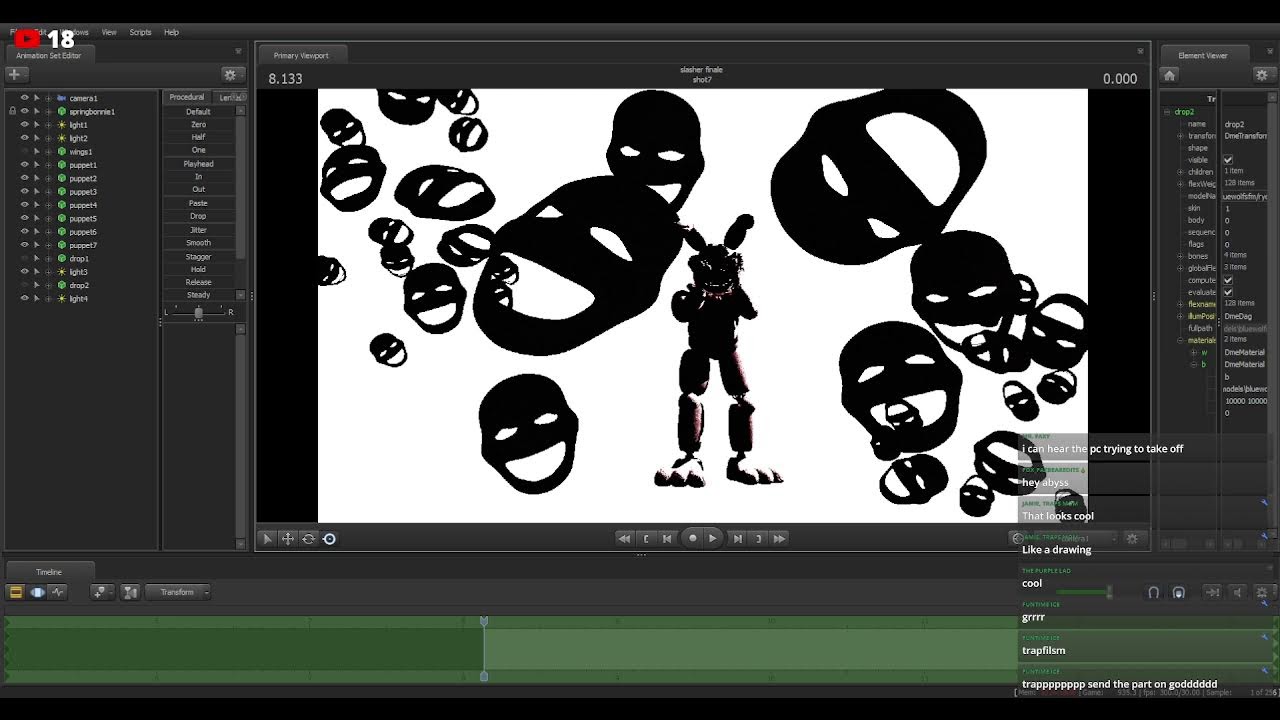
Task: Select the viewport selection arrow tool
Action: 267,539
